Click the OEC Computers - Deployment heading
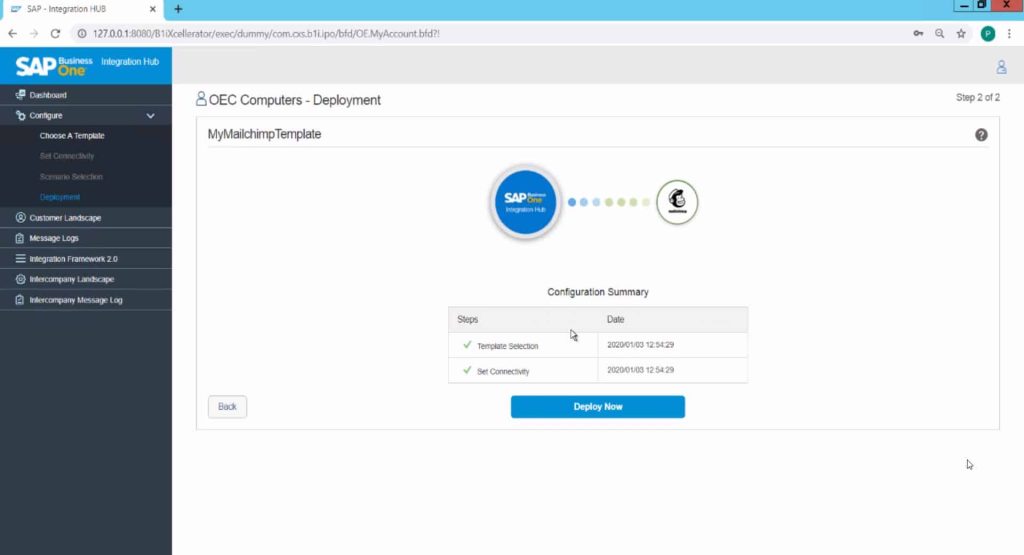The image size is (1024, 555). [295, 100]
